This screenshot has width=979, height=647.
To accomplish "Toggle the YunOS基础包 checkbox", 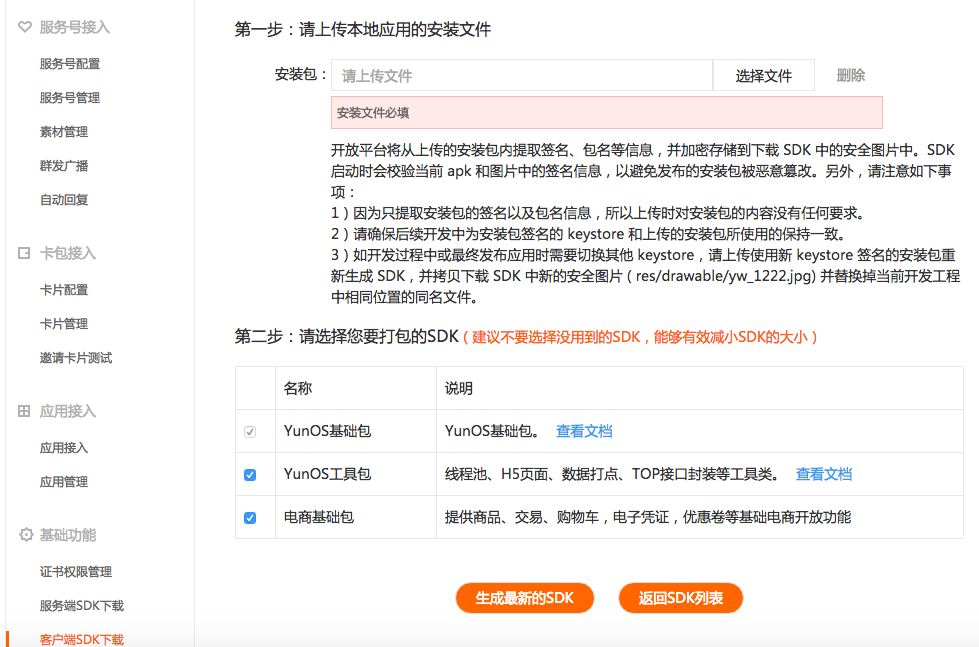I will [x=250, y=432].
